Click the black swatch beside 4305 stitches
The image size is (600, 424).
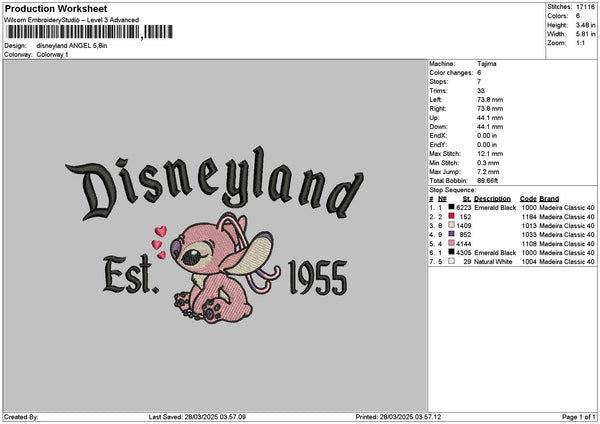(x=452, y=252)
